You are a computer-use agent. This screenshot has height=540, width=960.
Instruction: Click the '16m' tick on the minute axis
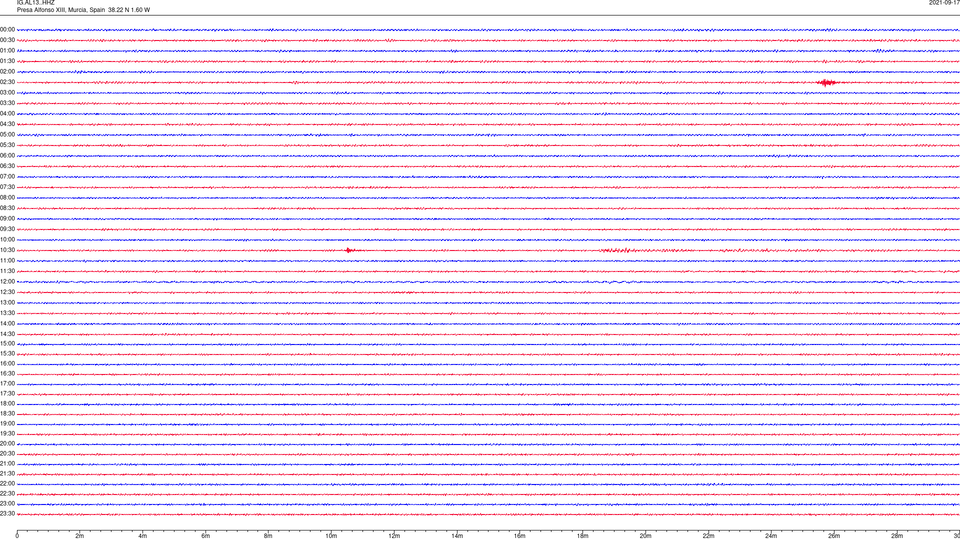(520, 536)
